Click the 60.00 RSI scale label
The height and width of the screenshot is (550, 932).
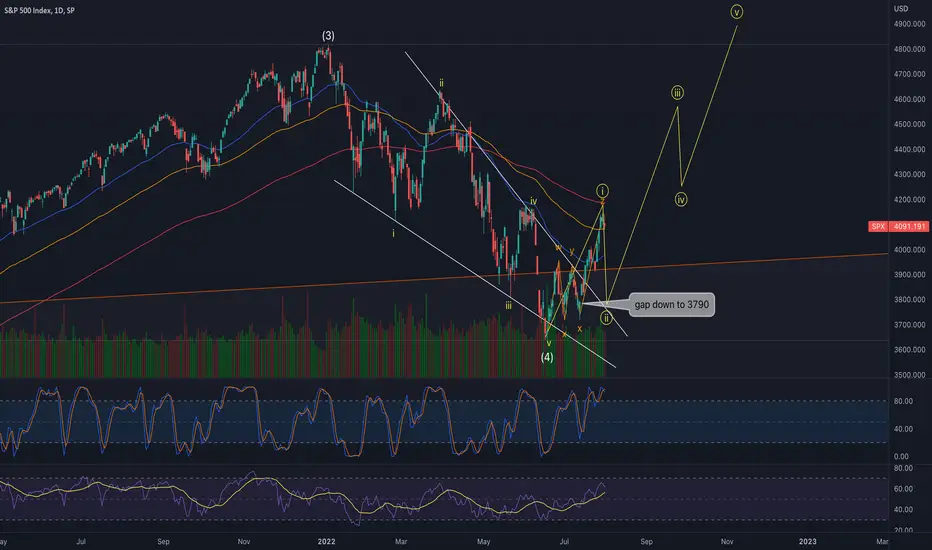903,489
